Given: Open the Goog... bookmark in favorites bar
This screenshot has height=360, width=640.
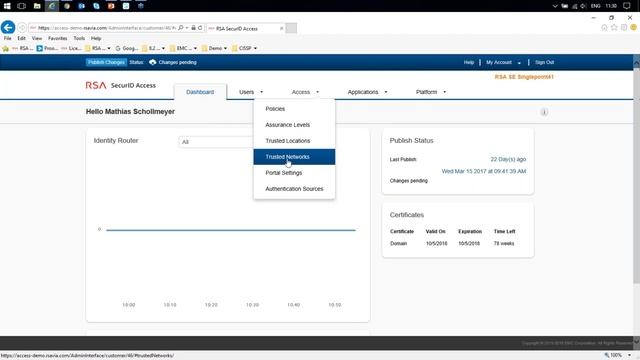Looking at the screenshot, I should pyautogui.click(x=127, y=48).
